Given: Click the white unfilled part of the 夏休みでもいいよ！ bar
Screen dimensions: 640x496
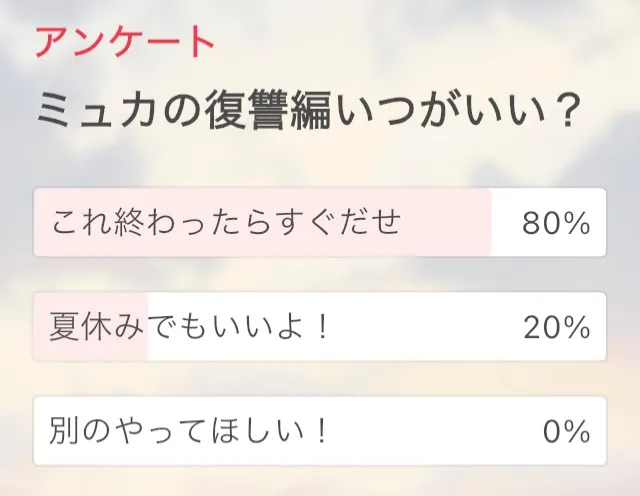Looking at the screenshot, I should [x=420, y=327].
